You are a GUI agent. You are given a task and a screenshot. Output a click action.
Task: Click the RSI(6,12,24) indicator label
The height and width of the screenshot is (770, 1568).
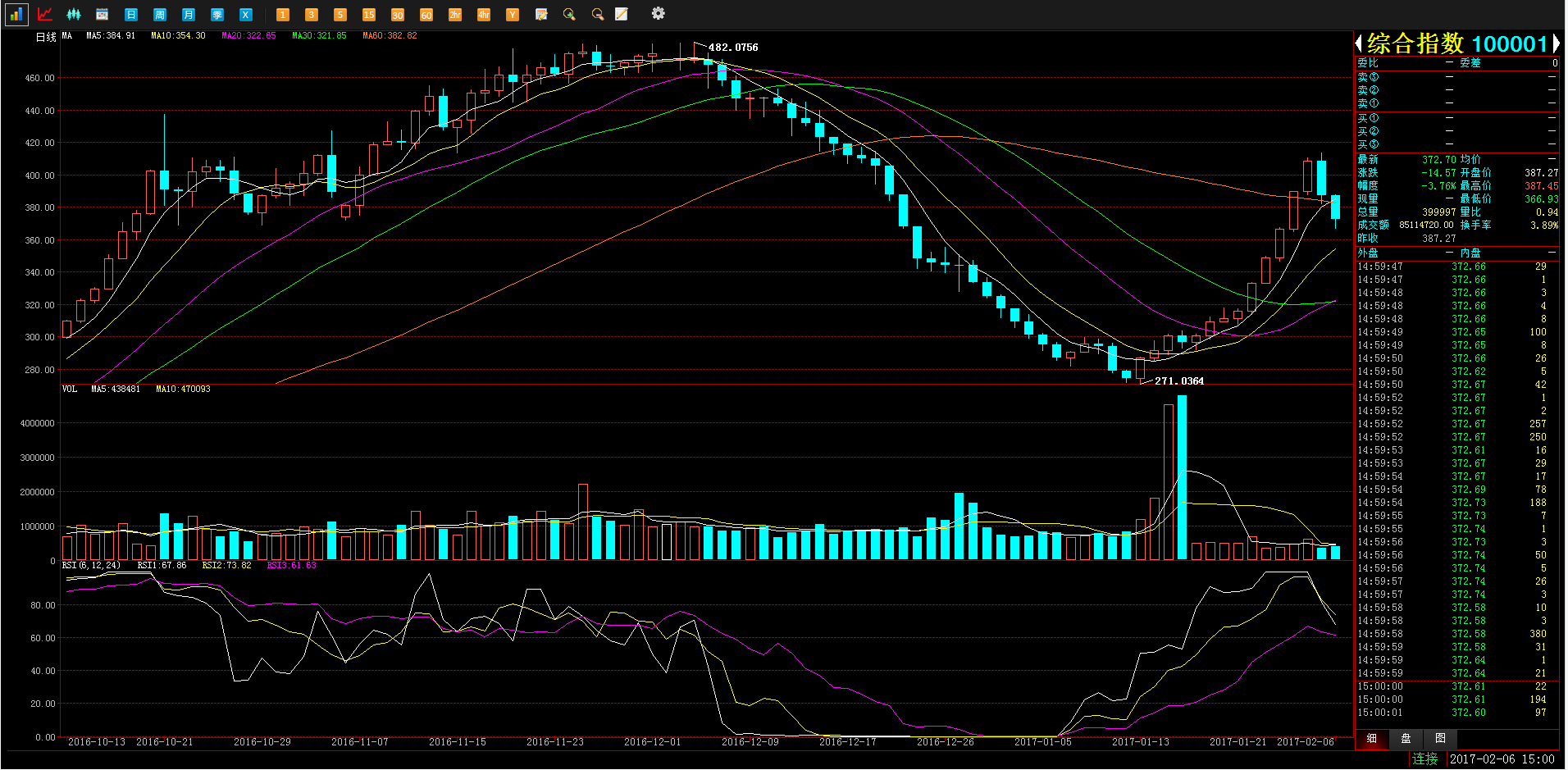coord(91,565)
